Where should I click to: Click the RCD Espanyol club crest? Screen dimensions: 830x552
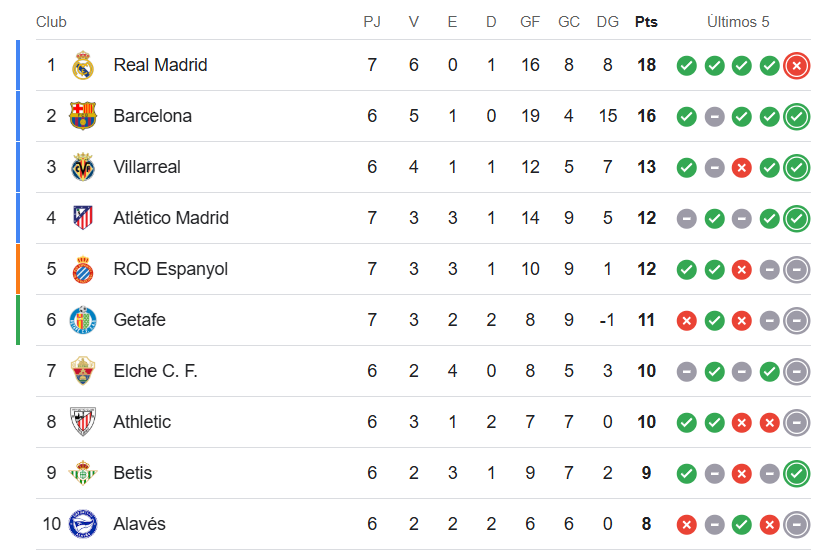point(83,269)
